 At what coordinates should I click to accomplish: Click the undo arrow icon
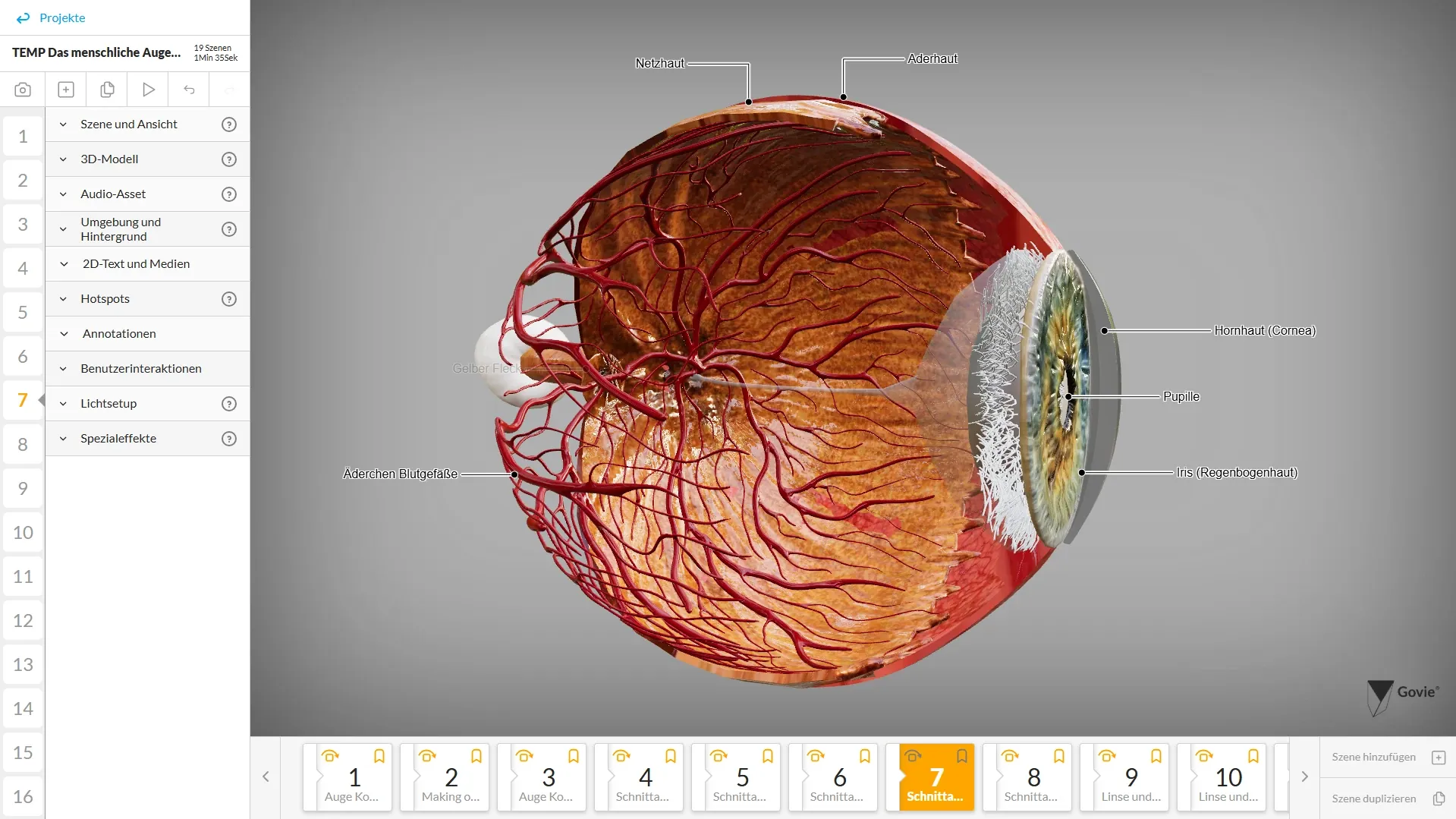coord(189,90)
